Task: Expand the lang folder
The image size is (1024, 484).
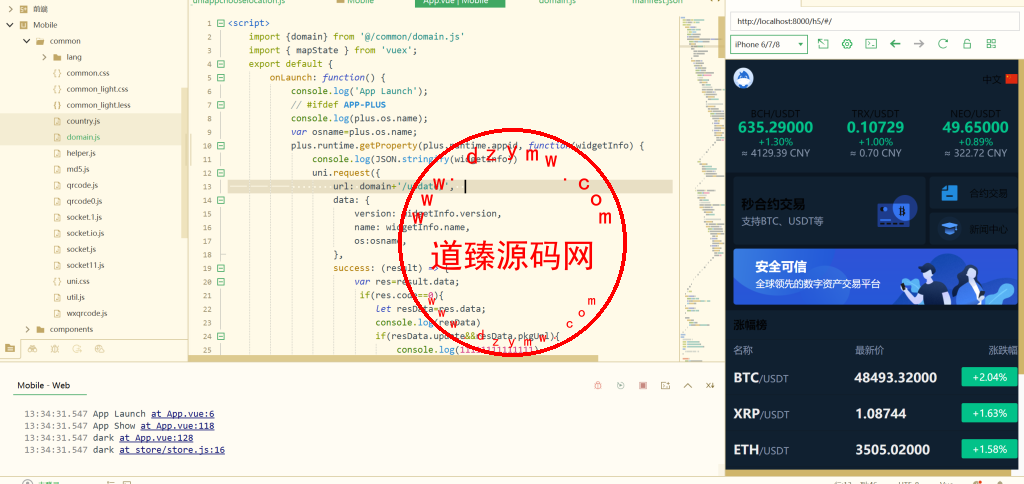Action: coord(44,57)
